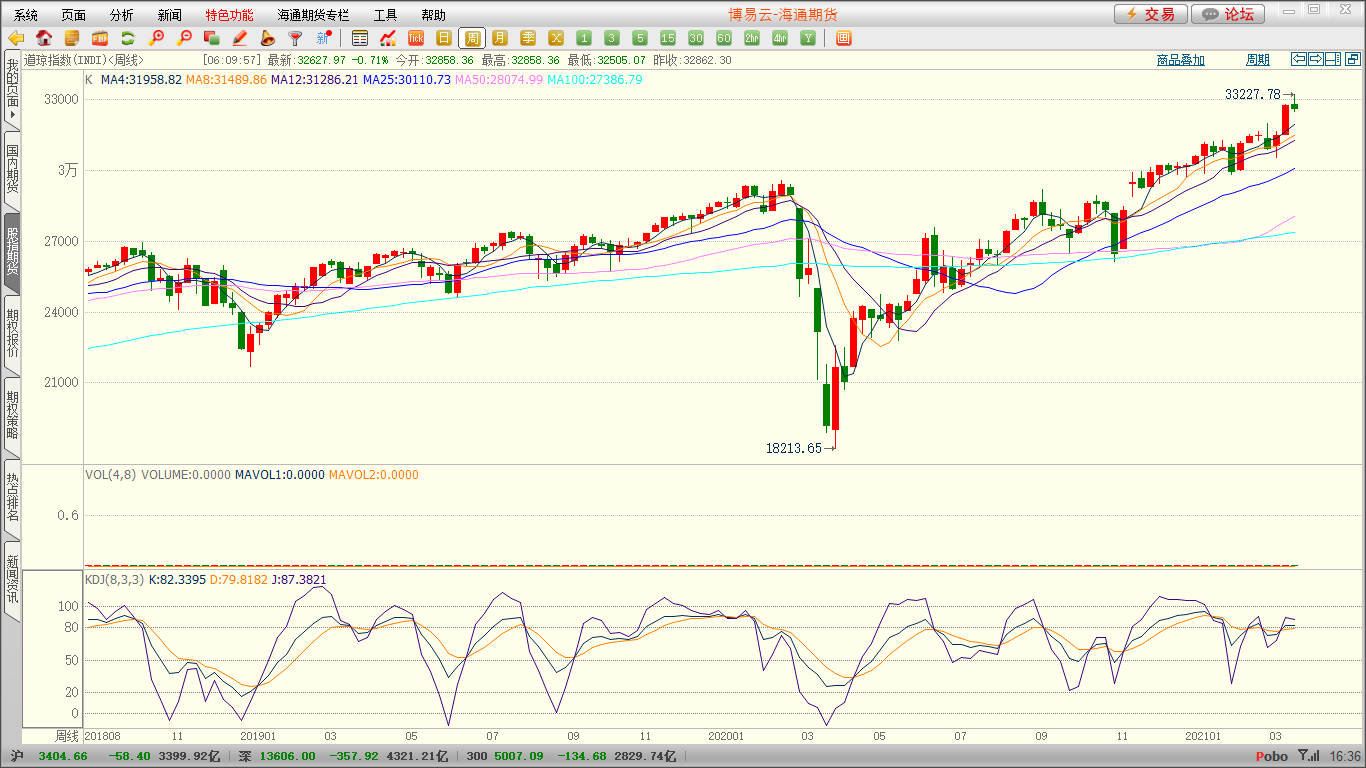Select the 2hr period
Screen dimensions: 1366x768
(x=752, y=38)
